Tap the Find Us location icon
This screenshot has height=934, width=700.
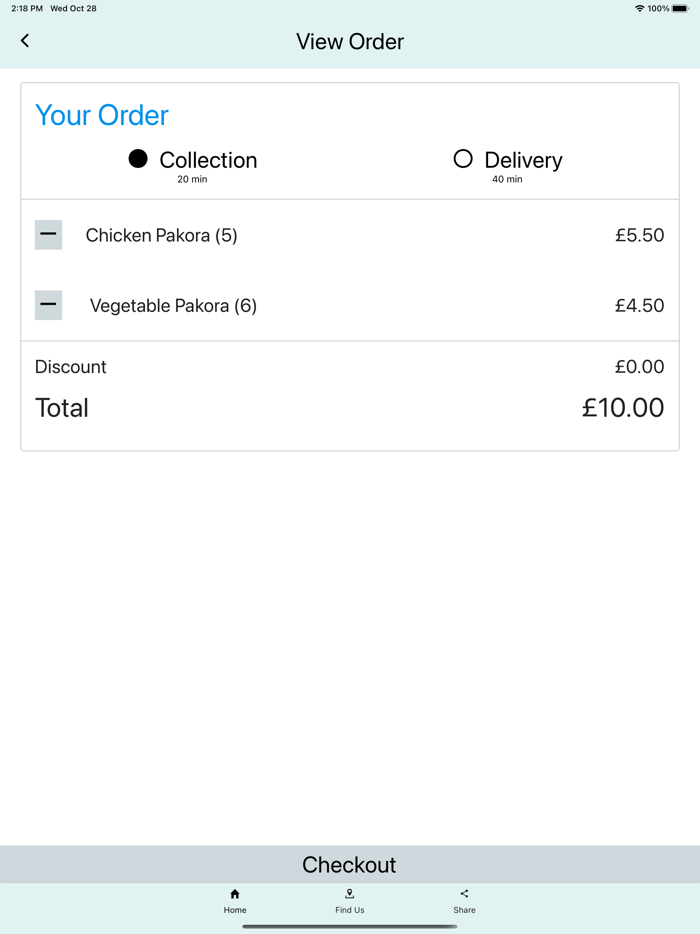[350, 894]
